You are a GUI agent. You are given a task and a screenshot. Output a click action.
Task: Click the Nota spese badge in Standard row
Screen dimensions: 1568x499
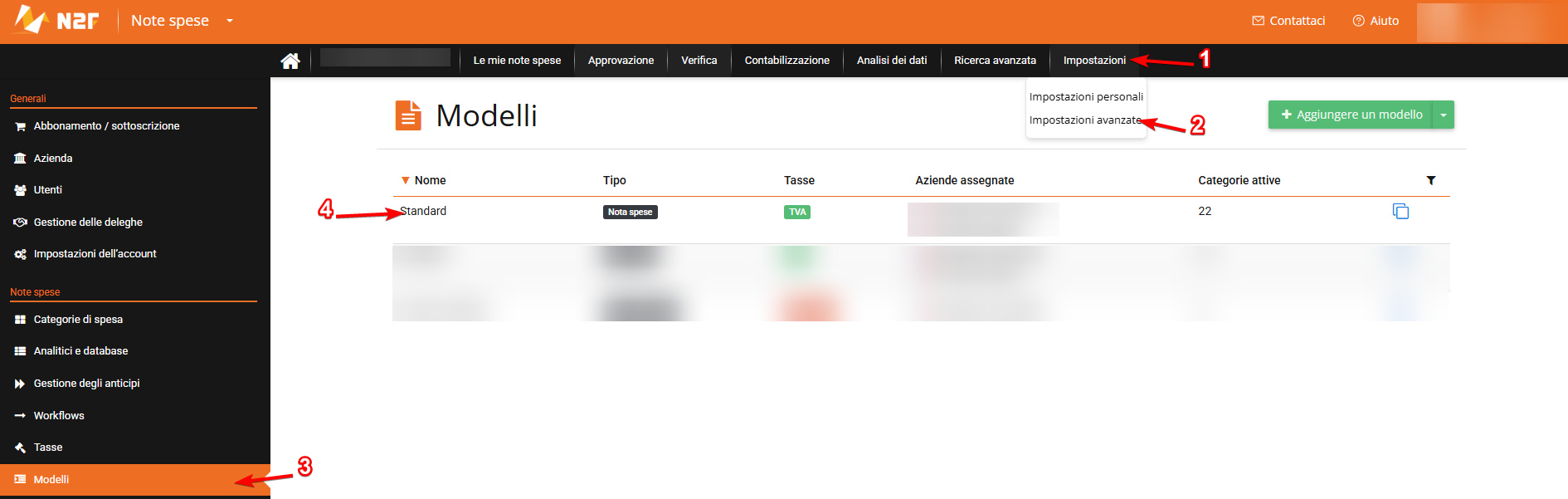tap(630, 213)
